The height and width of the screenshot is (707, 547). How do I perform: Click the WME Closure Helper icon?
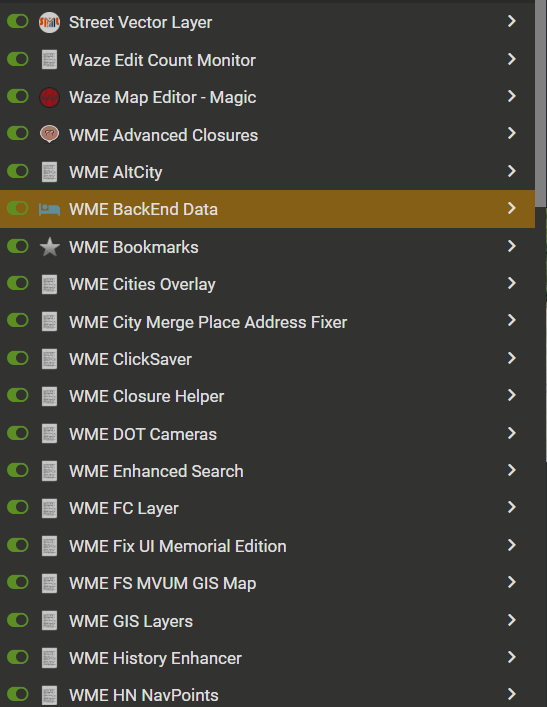click(x=49, y=396)
